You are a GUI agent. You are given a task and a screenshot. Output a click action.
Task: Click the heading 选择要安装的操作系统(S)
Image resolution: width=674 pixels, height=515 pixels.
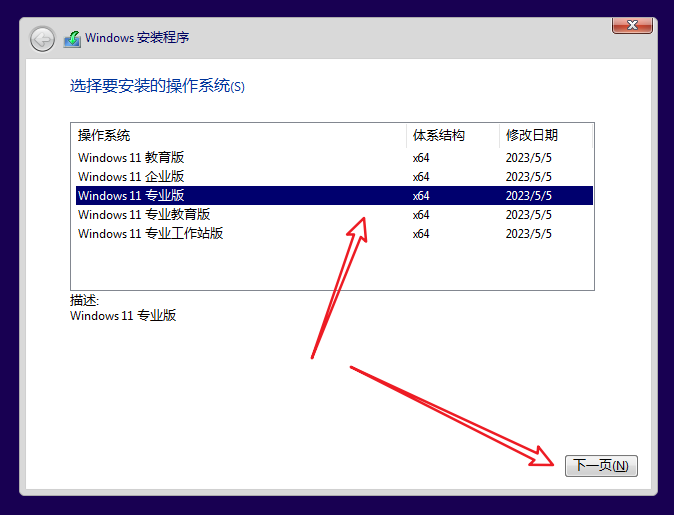[x=157, y=86]
